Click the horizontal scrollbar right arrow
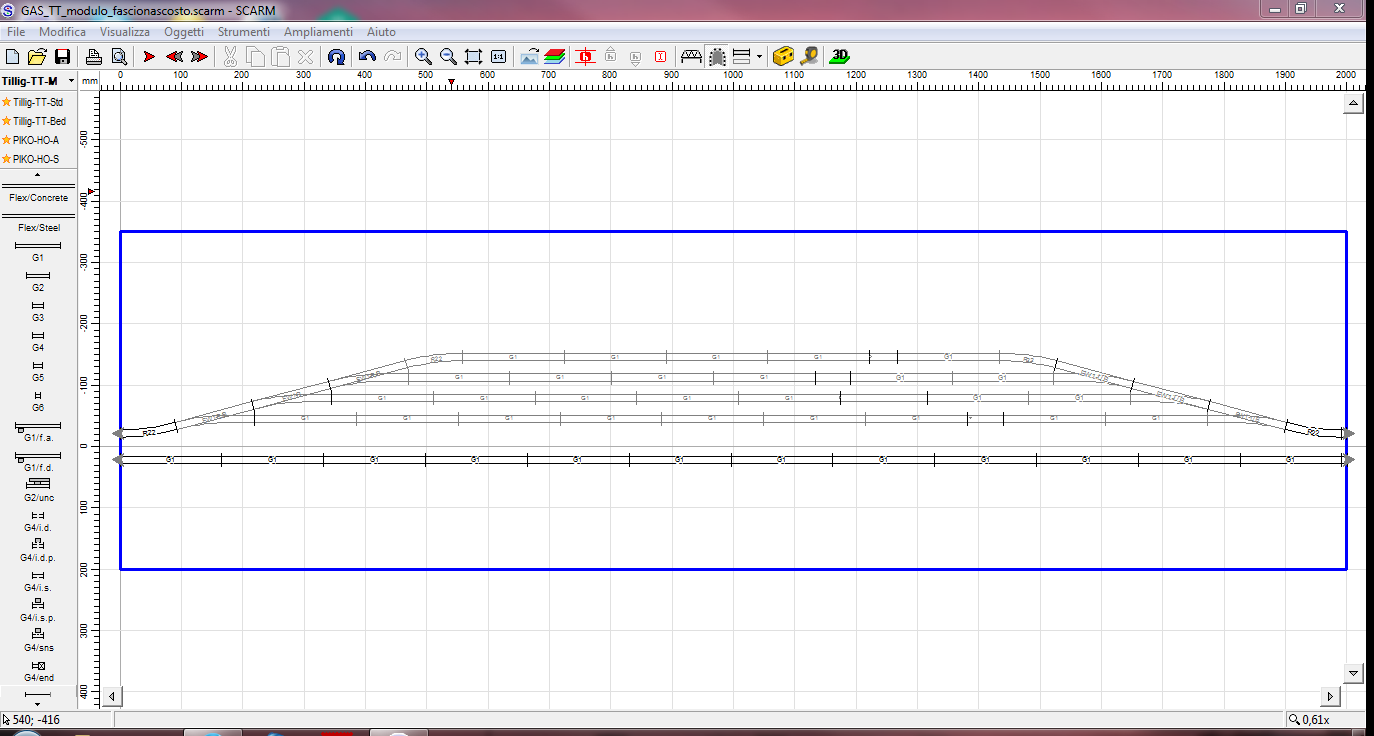Viewport: 1374px width, 736px height. pos(1330,696)
